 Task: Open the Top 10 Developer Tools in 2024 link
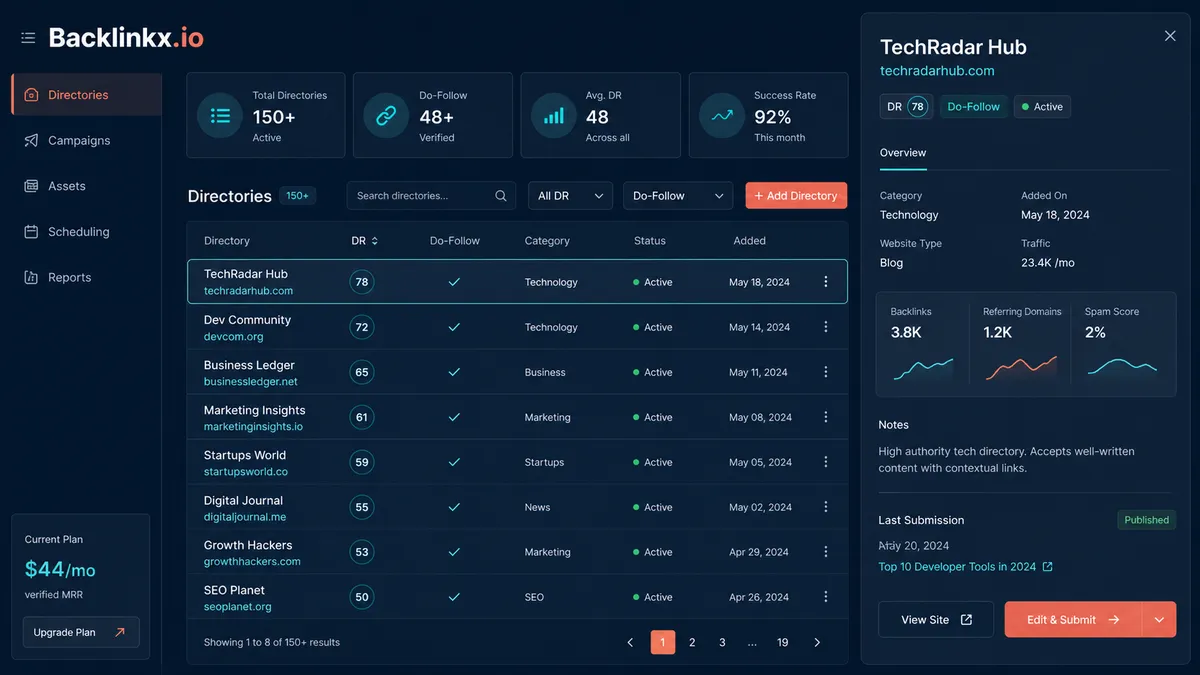[965, 567]
